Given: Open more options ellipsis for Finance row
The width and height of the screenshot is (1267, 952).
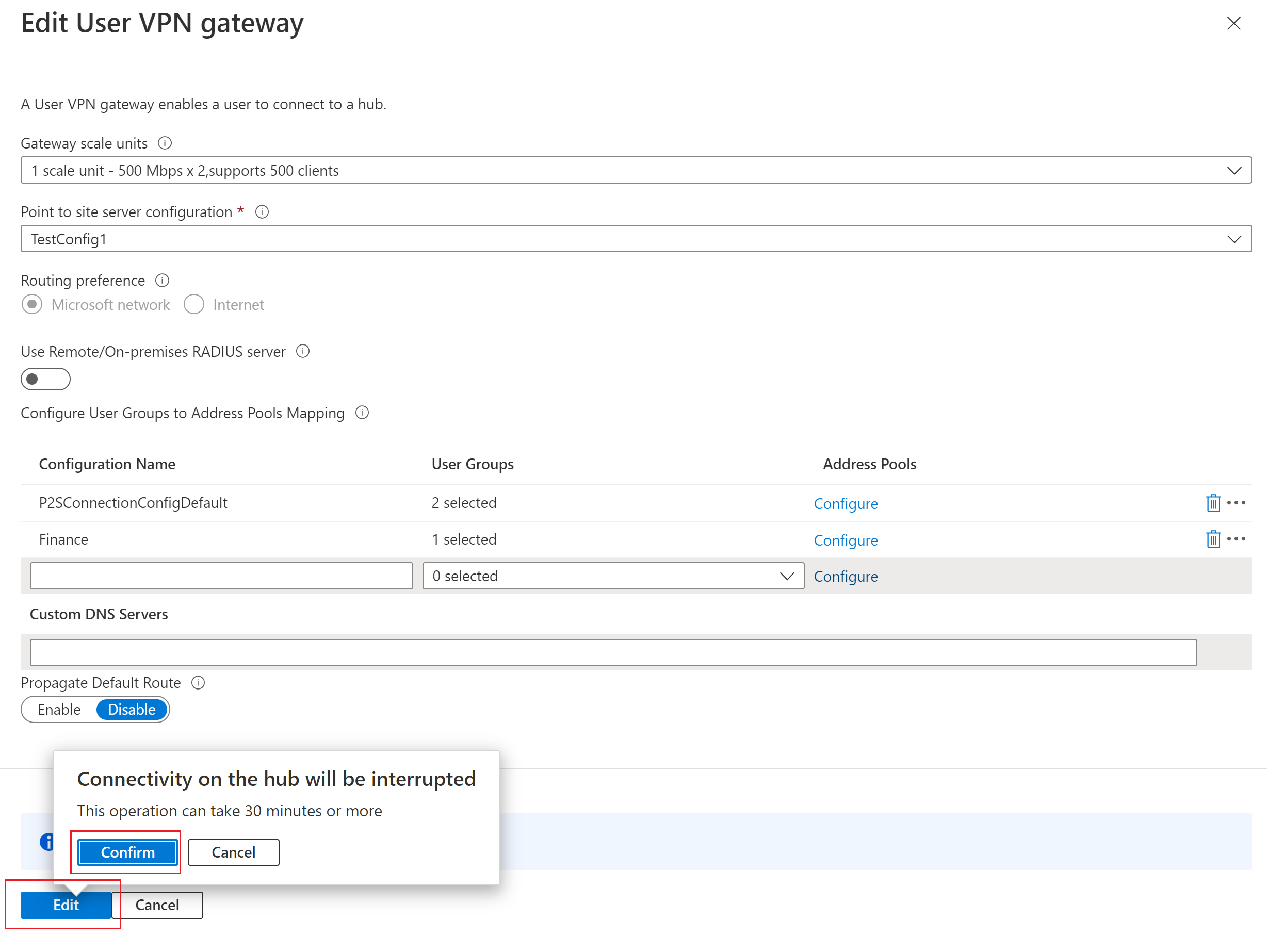Looking at the screenshot, I should pyautogui.click(x=1236, y=539).
